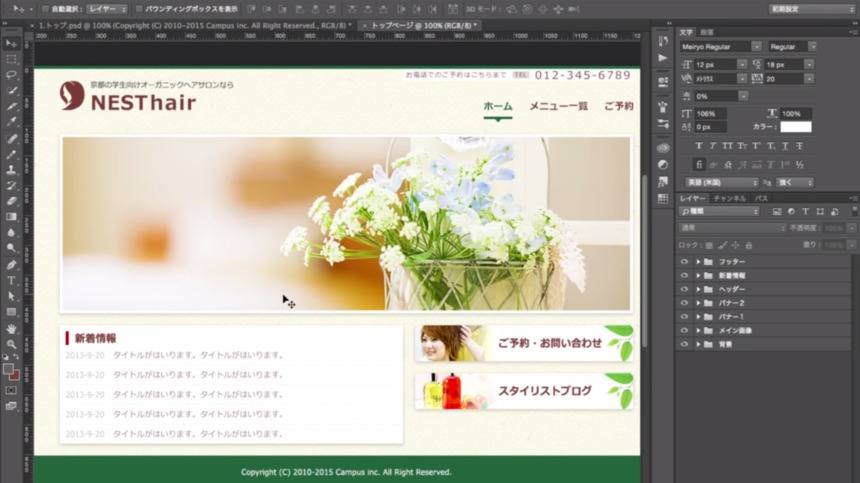Apply strikethrough in Character panel

[800, 146]
